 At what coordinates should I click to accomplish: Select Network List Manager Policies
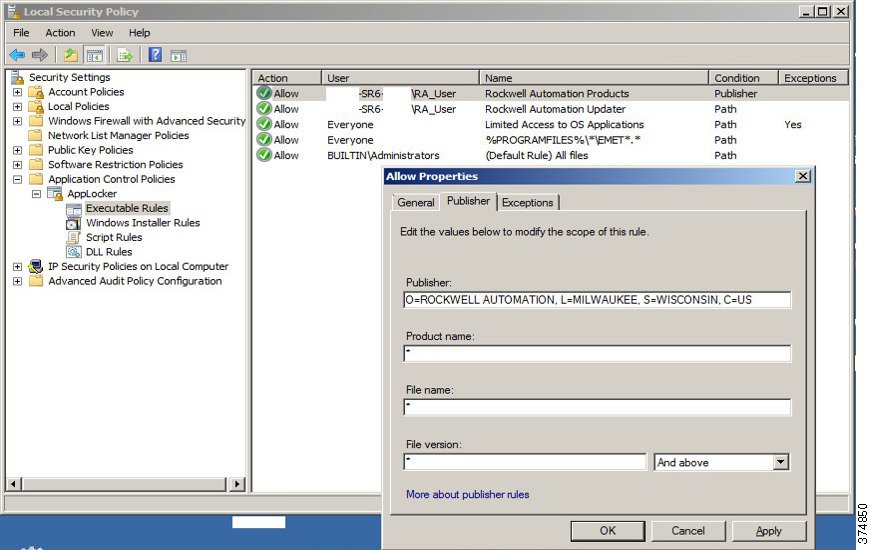pyautogui.click(x=118, y=136)
